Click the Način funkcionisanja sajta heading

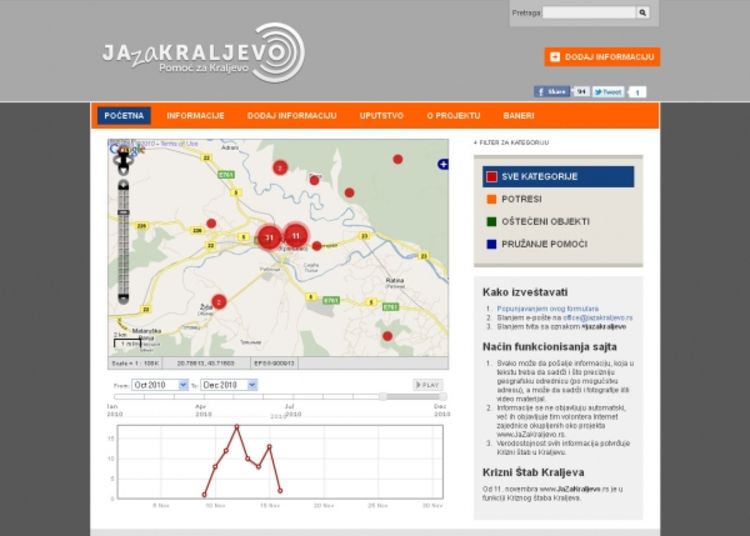[x=550, y=347]
